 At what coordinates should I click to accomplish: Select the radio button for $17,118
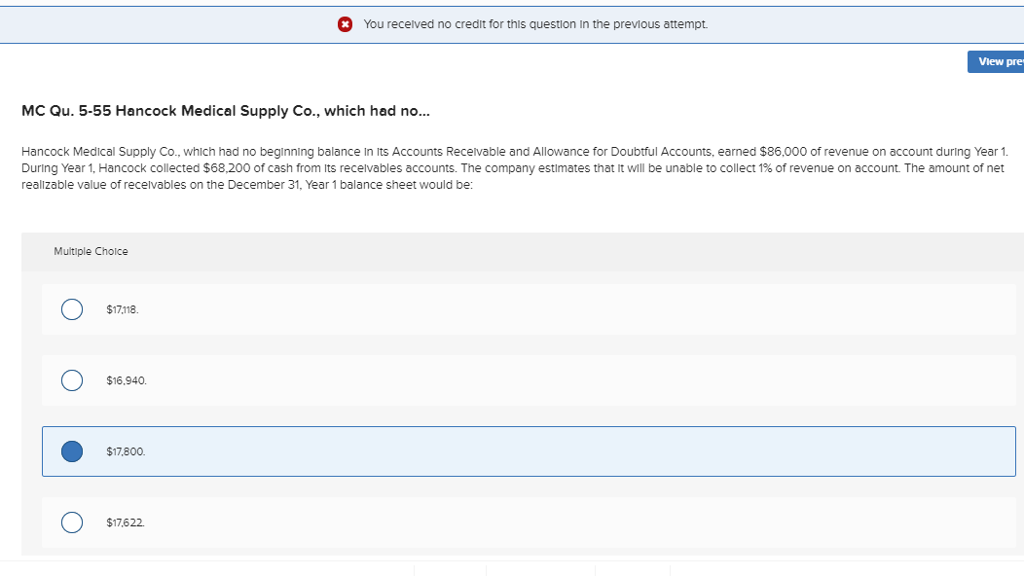(71, 309)
